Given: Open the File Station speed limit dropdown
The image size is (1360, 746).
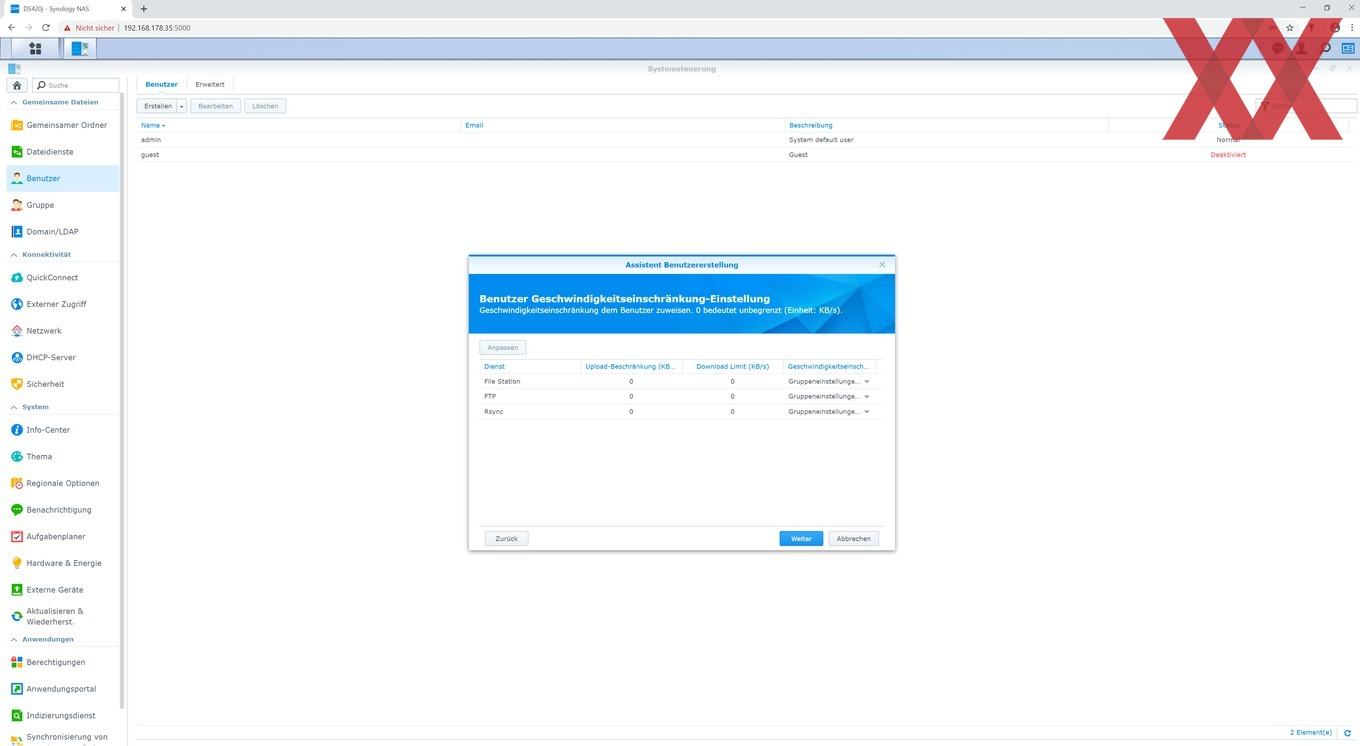Looking at the screenshot, I should [x=867, y=382].
